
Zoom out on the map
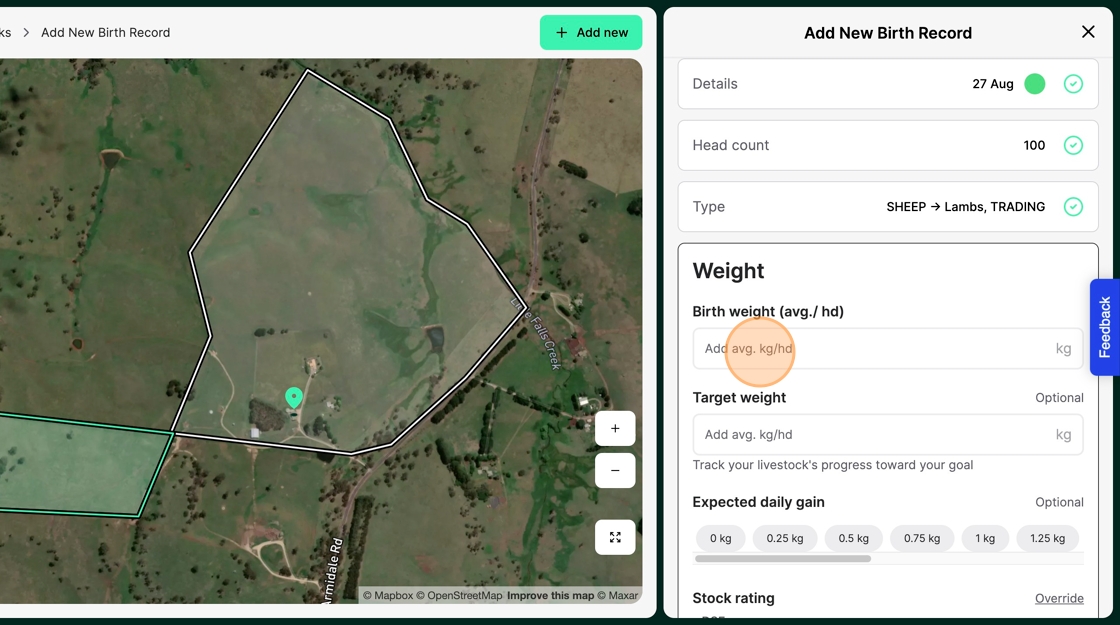[615, 471]
